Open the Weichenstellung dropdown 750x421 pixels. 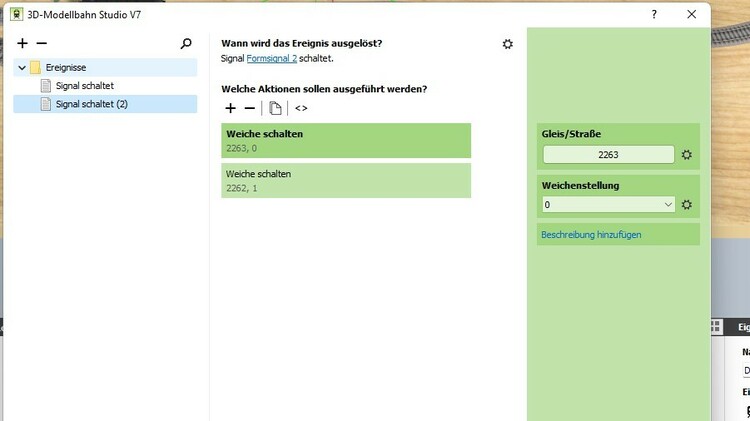[608, 205]
